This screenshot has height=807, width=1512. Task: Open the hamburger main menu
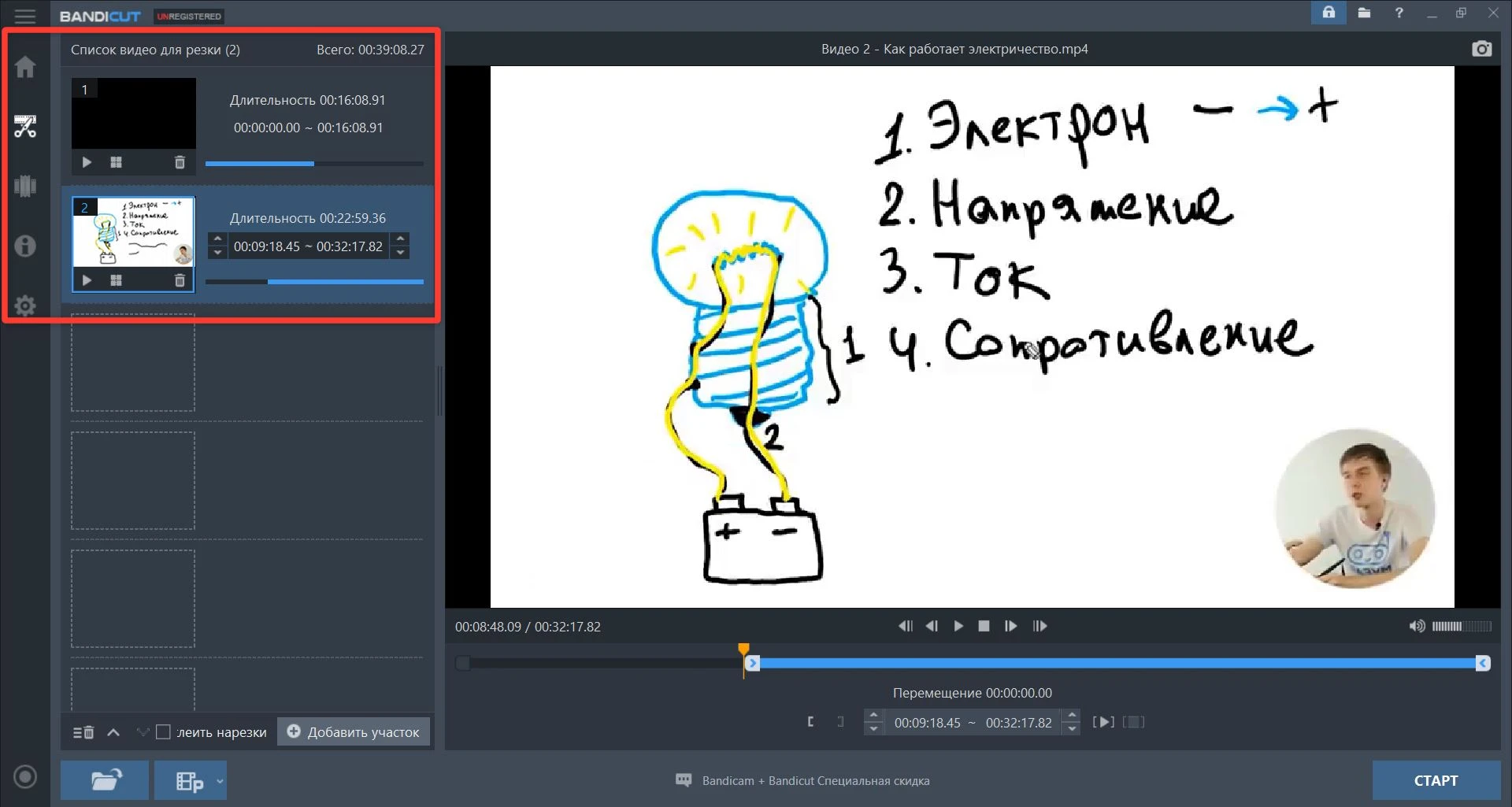[x=25, y=16]
